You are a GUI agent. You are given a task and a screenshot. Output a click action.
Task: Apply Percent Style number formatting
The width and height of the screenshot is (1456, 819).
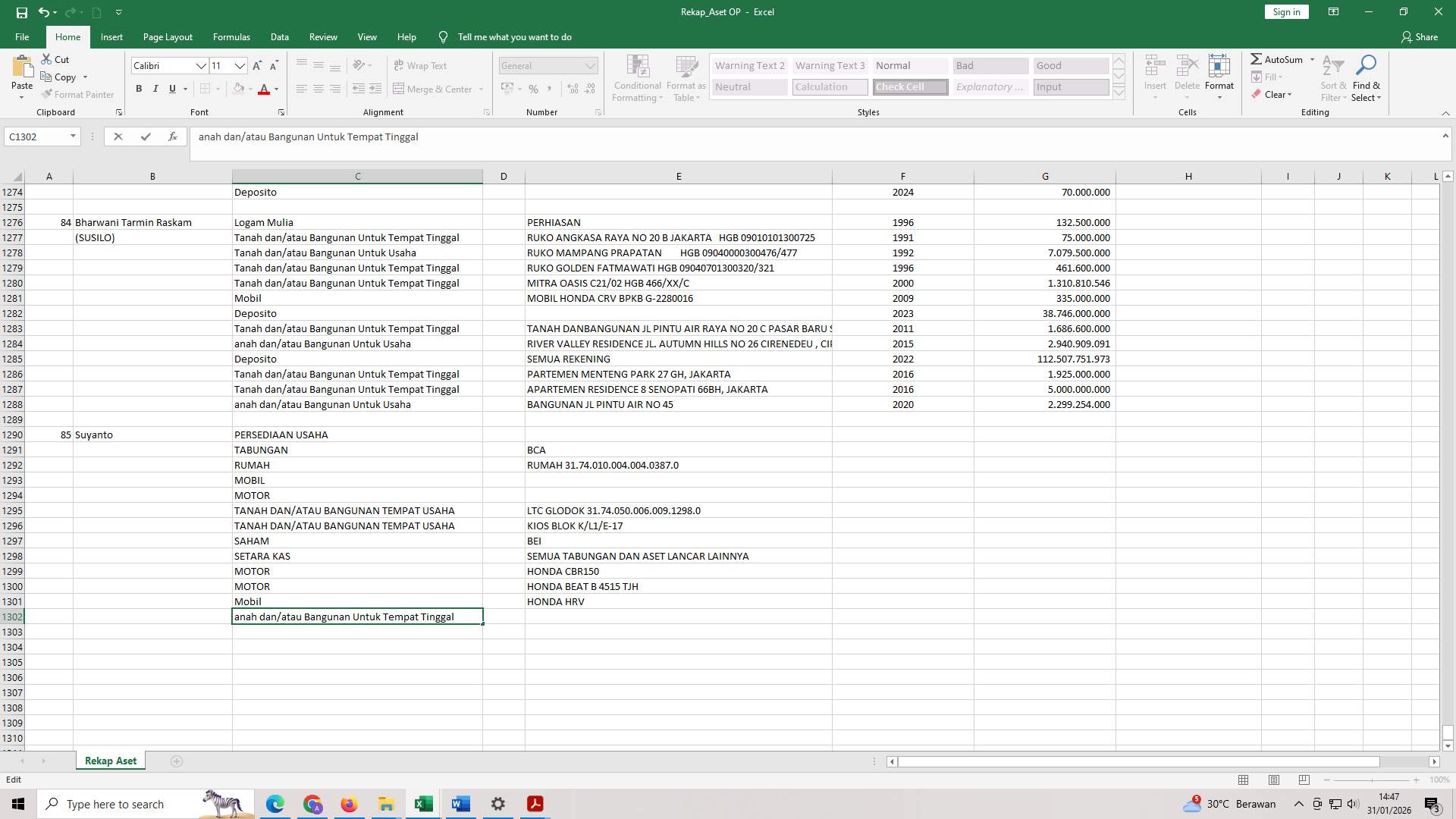tap(533, 89)
